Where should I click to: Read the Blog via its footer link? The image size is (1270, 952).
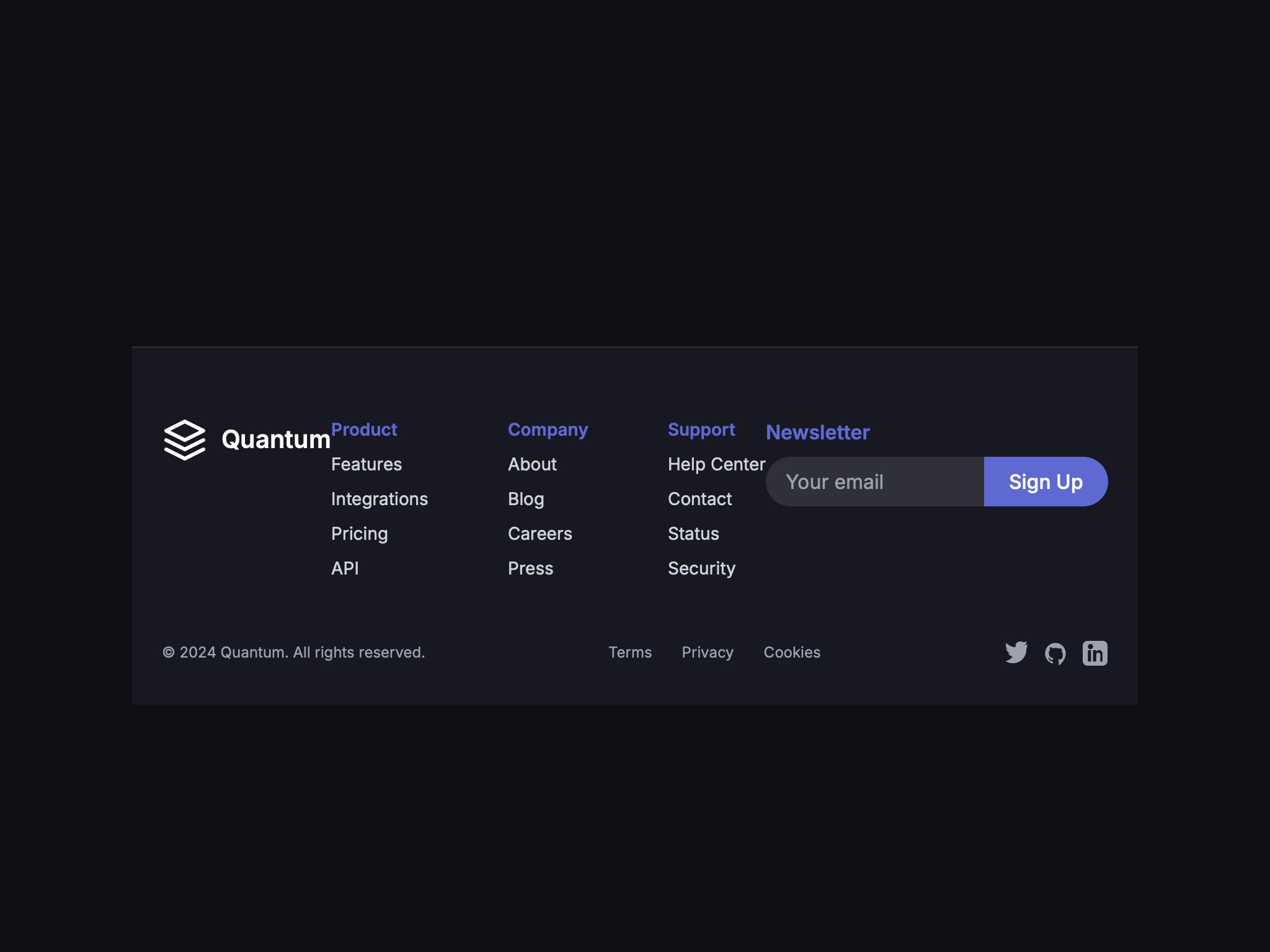[x=525, y=498]
